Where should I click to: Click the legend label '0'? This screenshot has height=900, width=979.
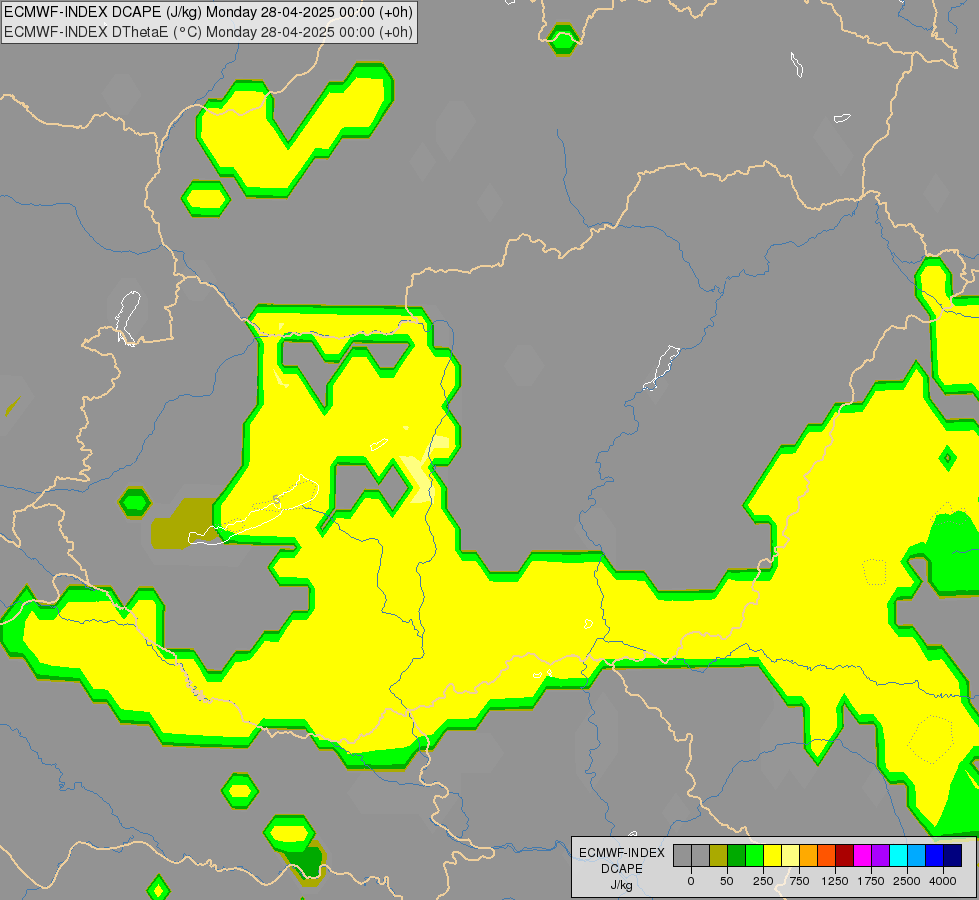pos(691,881)
